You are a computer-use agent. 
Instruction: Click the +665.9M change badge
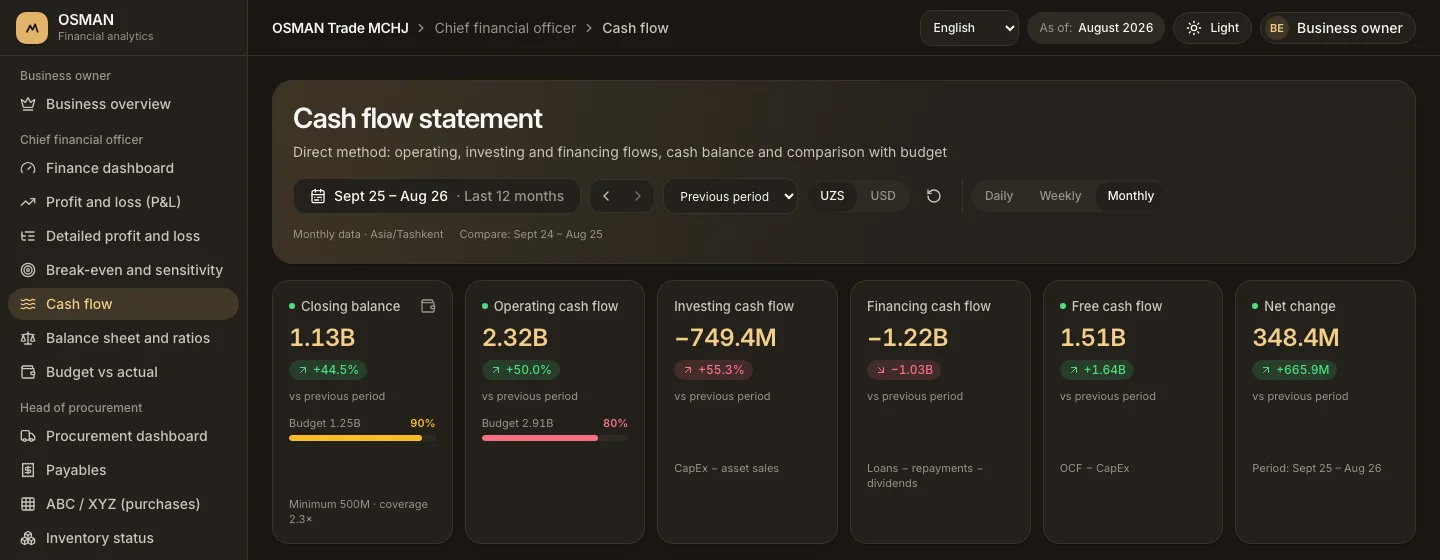click(x=1295, y=370)
